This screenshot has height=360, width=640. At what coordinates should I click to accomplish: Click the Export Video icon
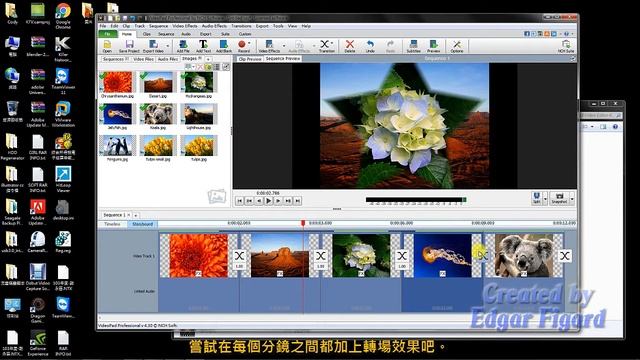tap(153, 46)
